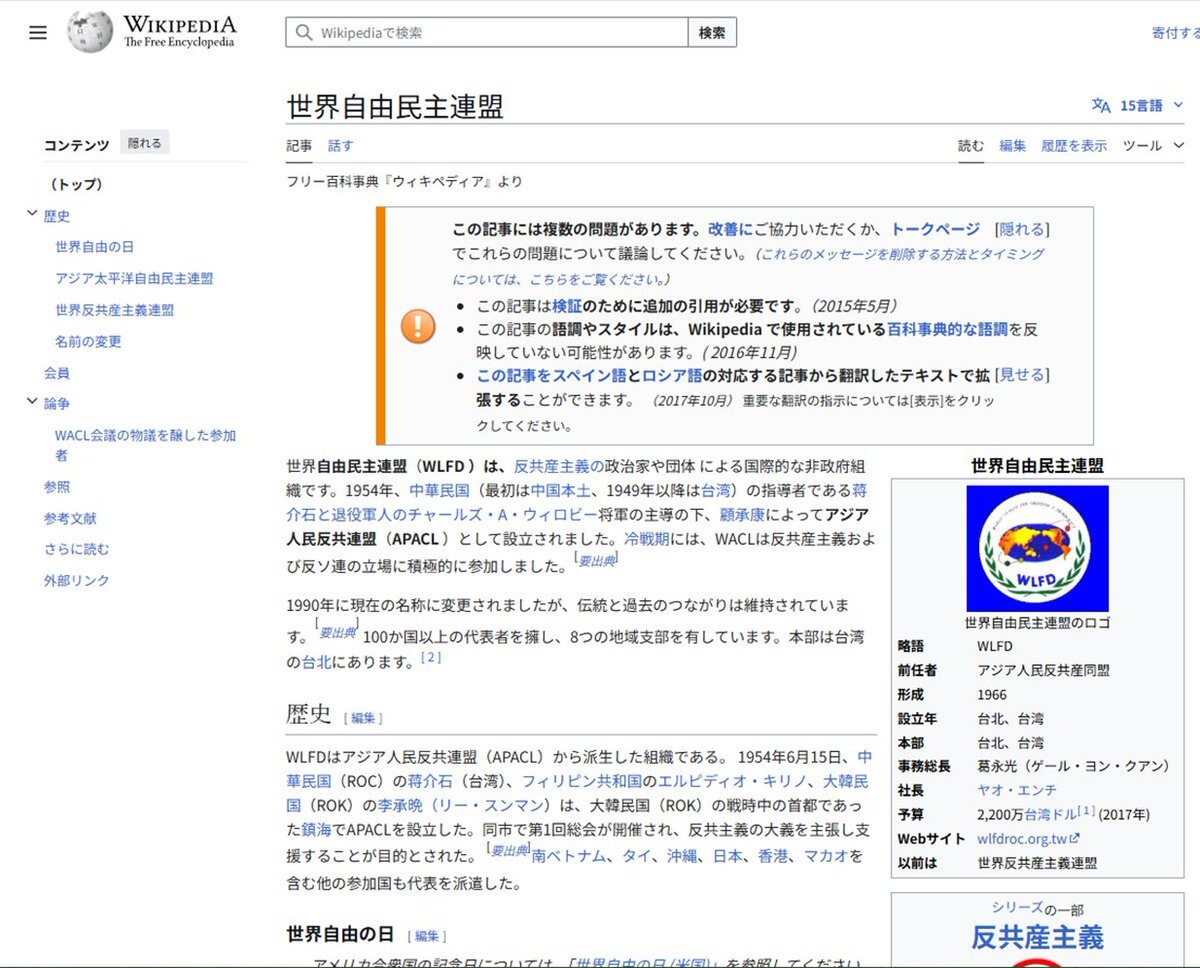Collapse the 論争 section in contents
The width and height of the screenshot is (1200, 968).
pos(33,402)
